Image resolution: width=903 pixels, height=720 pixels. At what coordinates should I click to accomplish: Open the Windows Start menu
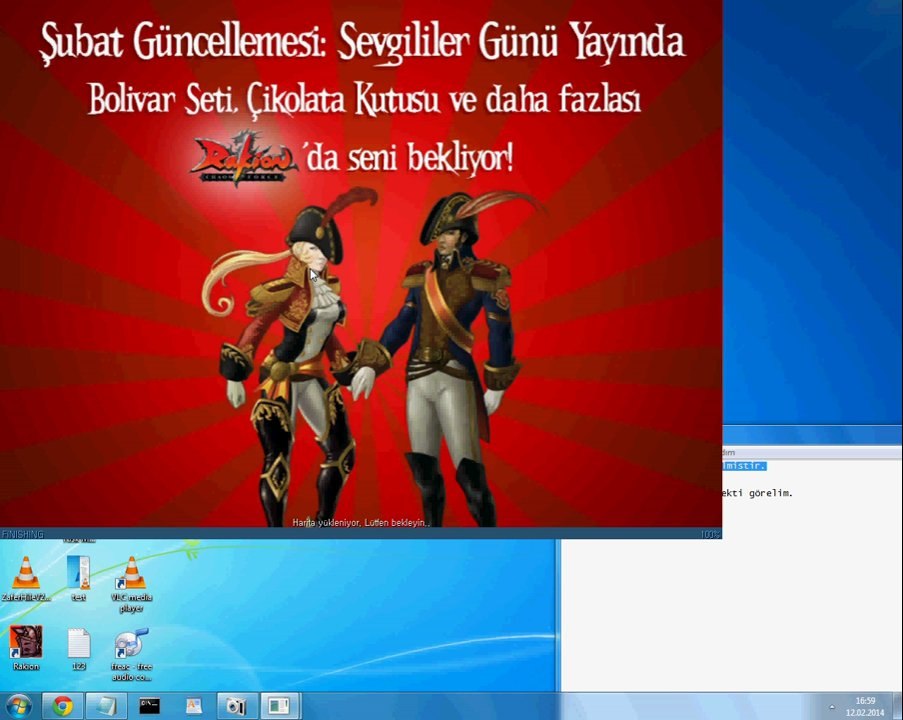coord(19,706)
